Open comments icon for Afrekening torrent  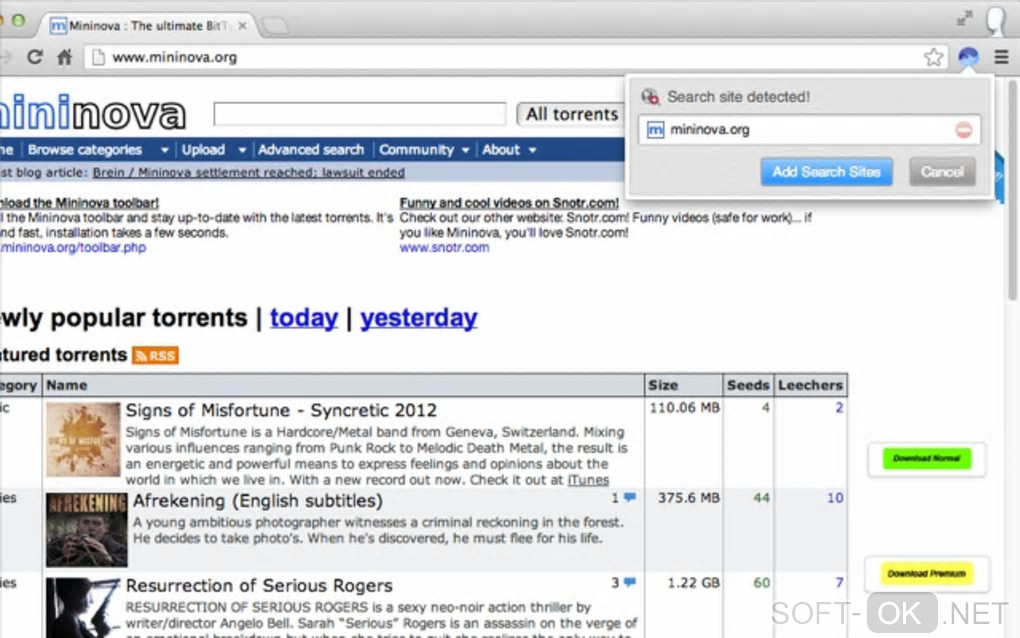tap(630, 498)
